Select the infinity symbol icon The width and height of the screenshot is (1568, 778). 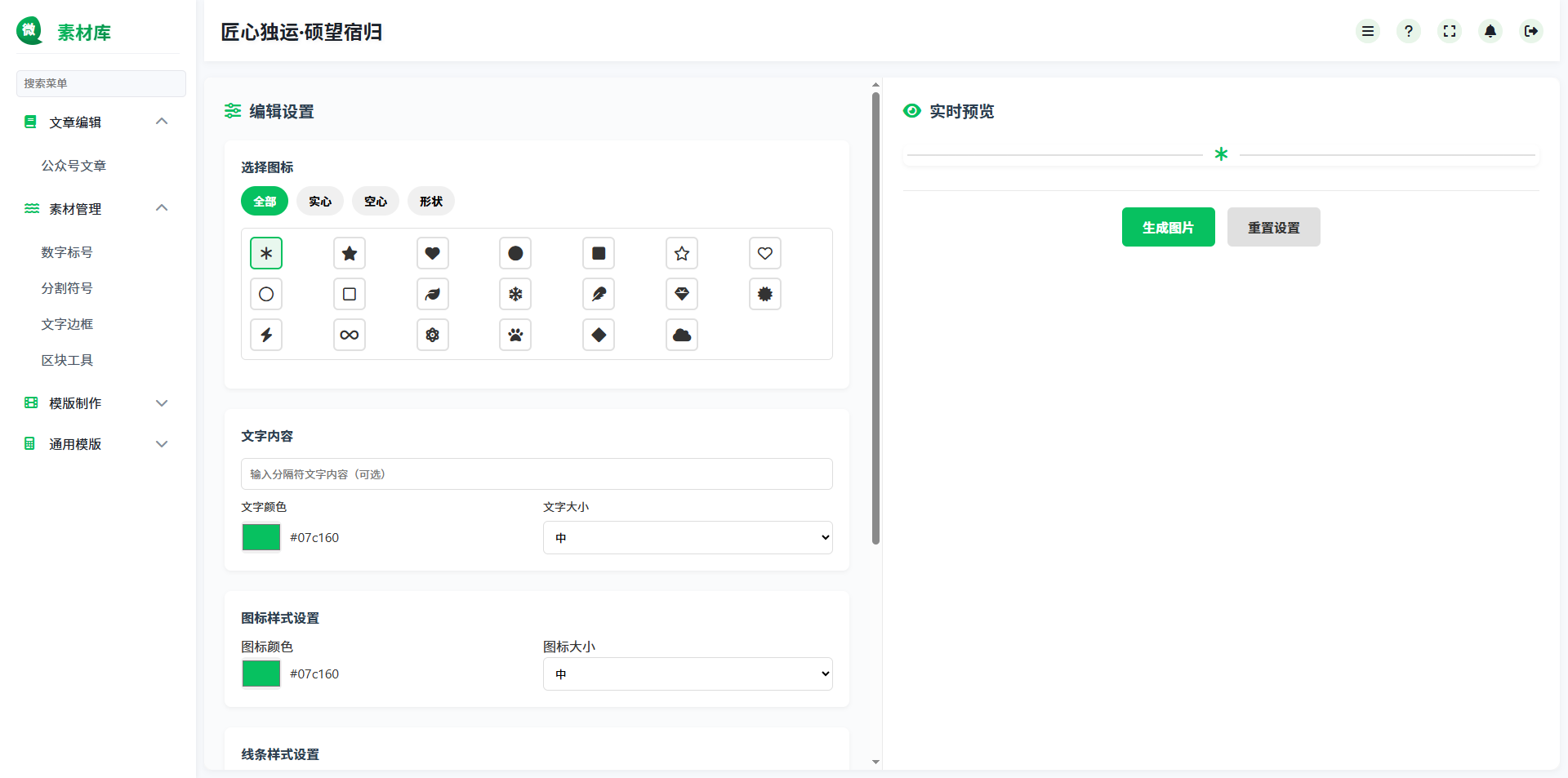tap(350, 335)
